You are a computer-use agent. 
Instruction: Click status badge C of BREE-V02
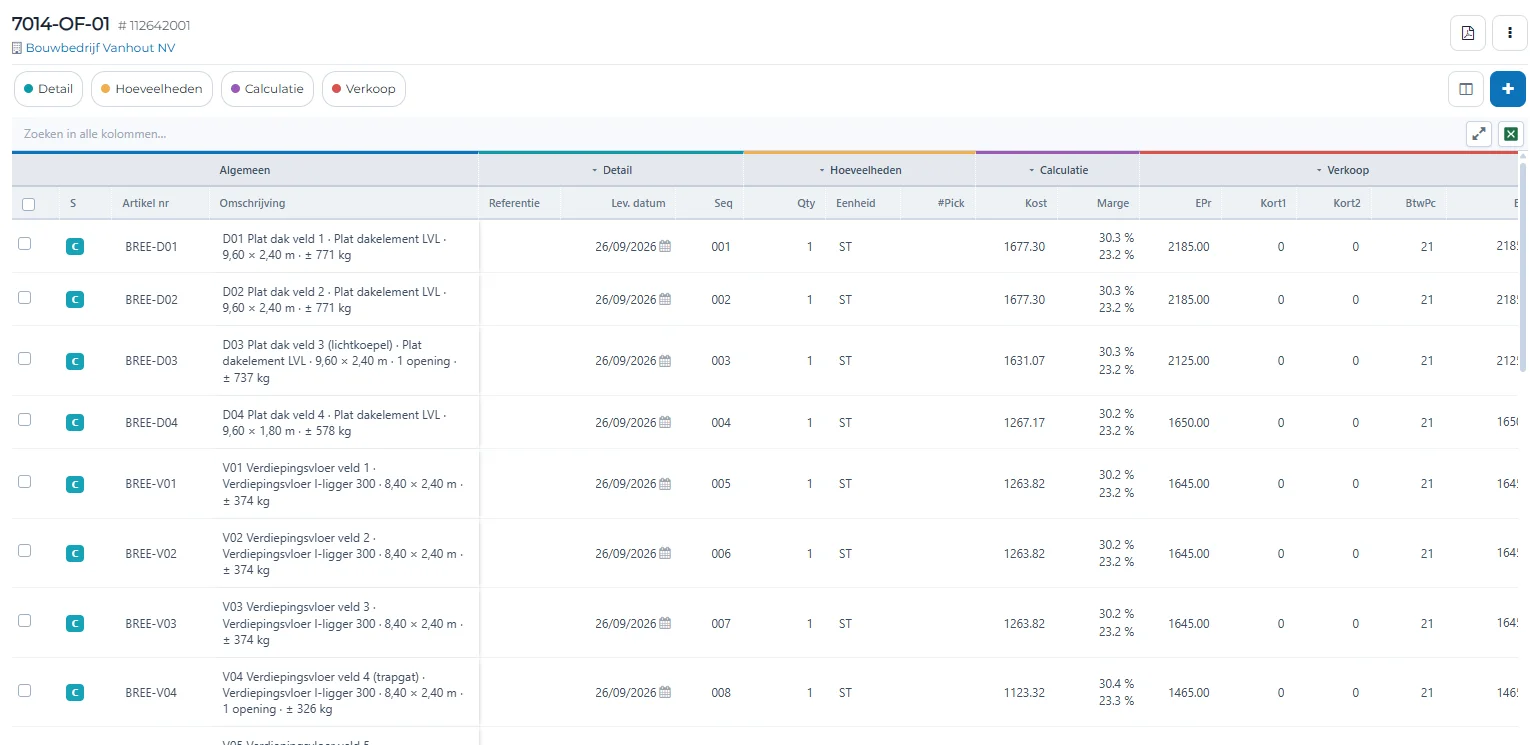(x=74, y=554)
